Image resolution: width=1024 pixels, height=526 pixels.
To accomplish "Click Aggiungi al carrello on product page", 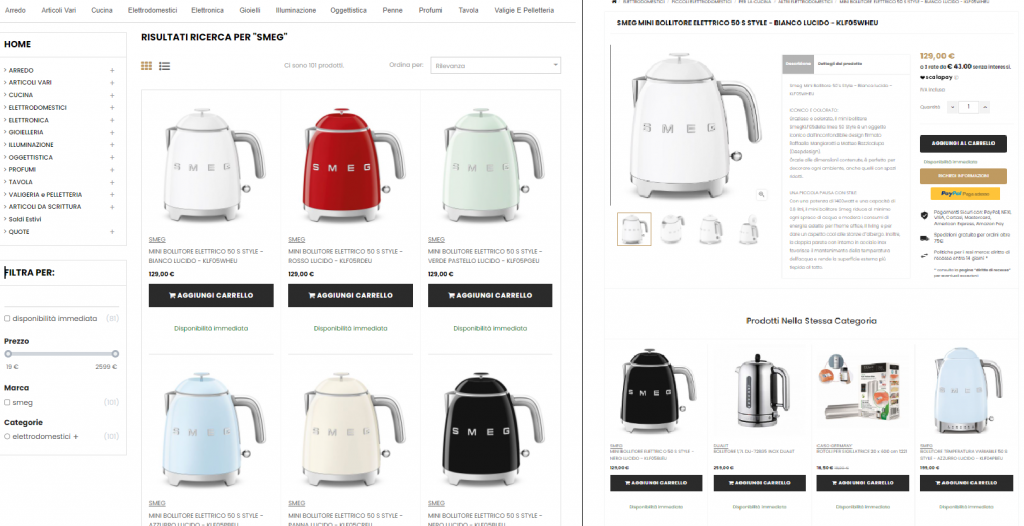I will click(x=963, y=143).
